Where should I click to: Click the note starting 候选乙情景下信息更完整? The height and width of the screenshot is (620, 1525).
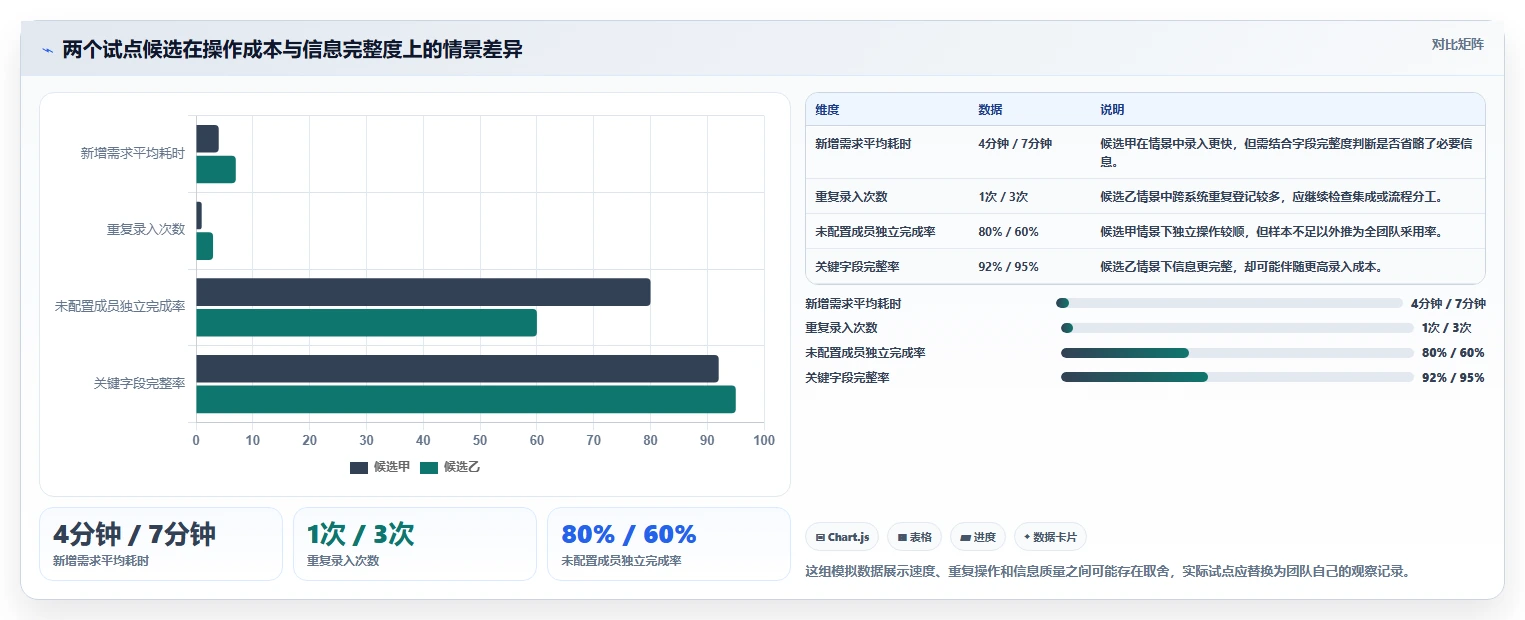coord(1241,266)
